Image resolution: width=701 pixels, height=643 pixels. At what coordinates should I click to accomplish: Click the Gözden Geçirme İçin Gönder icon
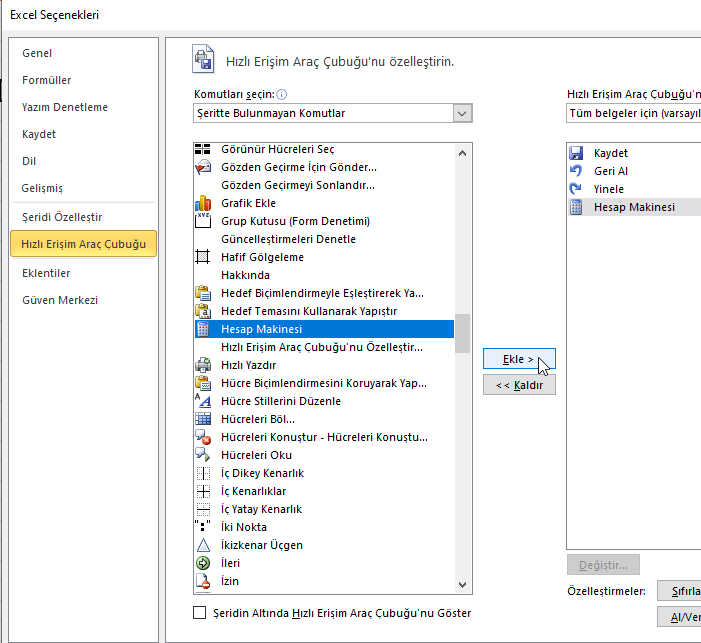pyautogui.click(x=203, y=167)
